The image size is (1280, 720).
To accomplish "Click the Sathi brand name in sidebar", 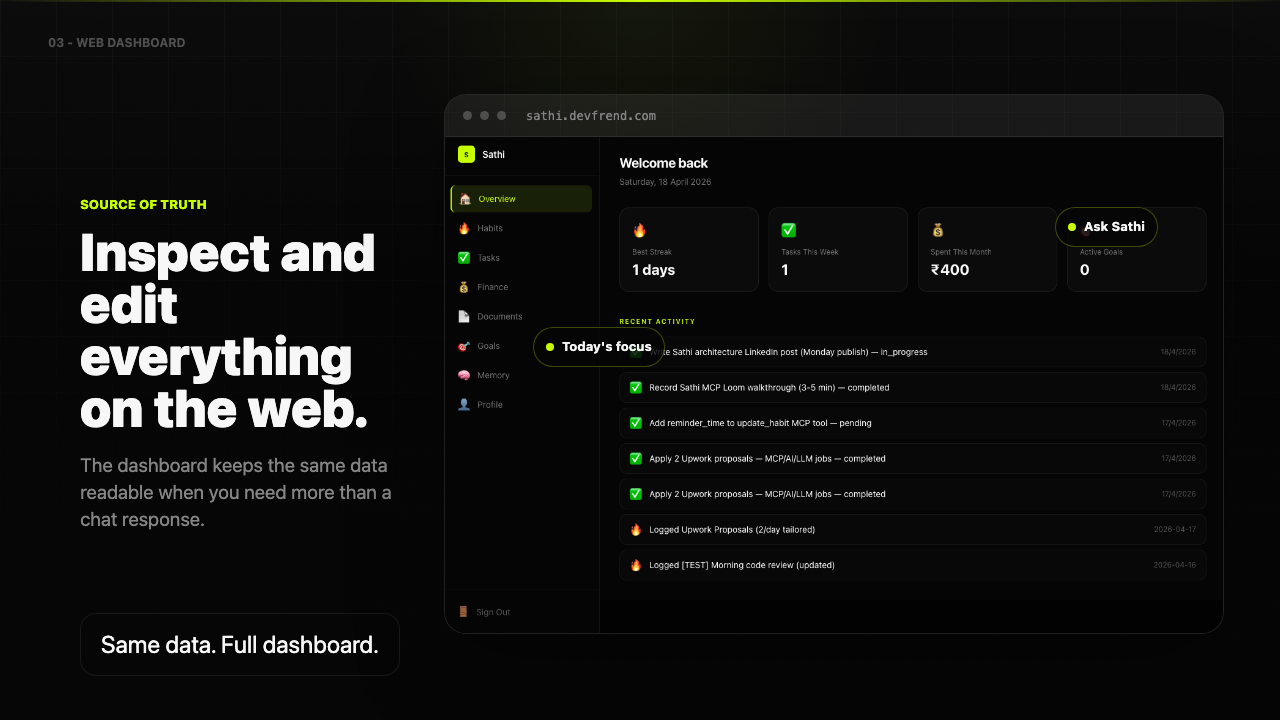I will click(494, 155).
